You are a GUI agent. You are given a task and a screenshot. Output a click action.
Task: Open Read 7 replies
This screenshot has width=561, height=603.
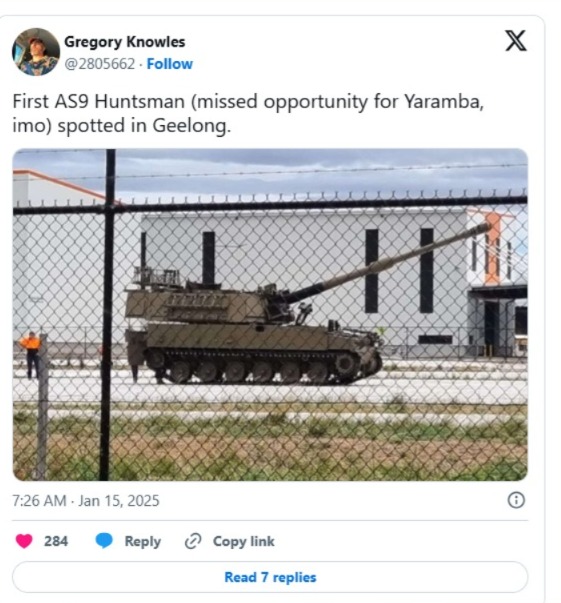point(270,577)
